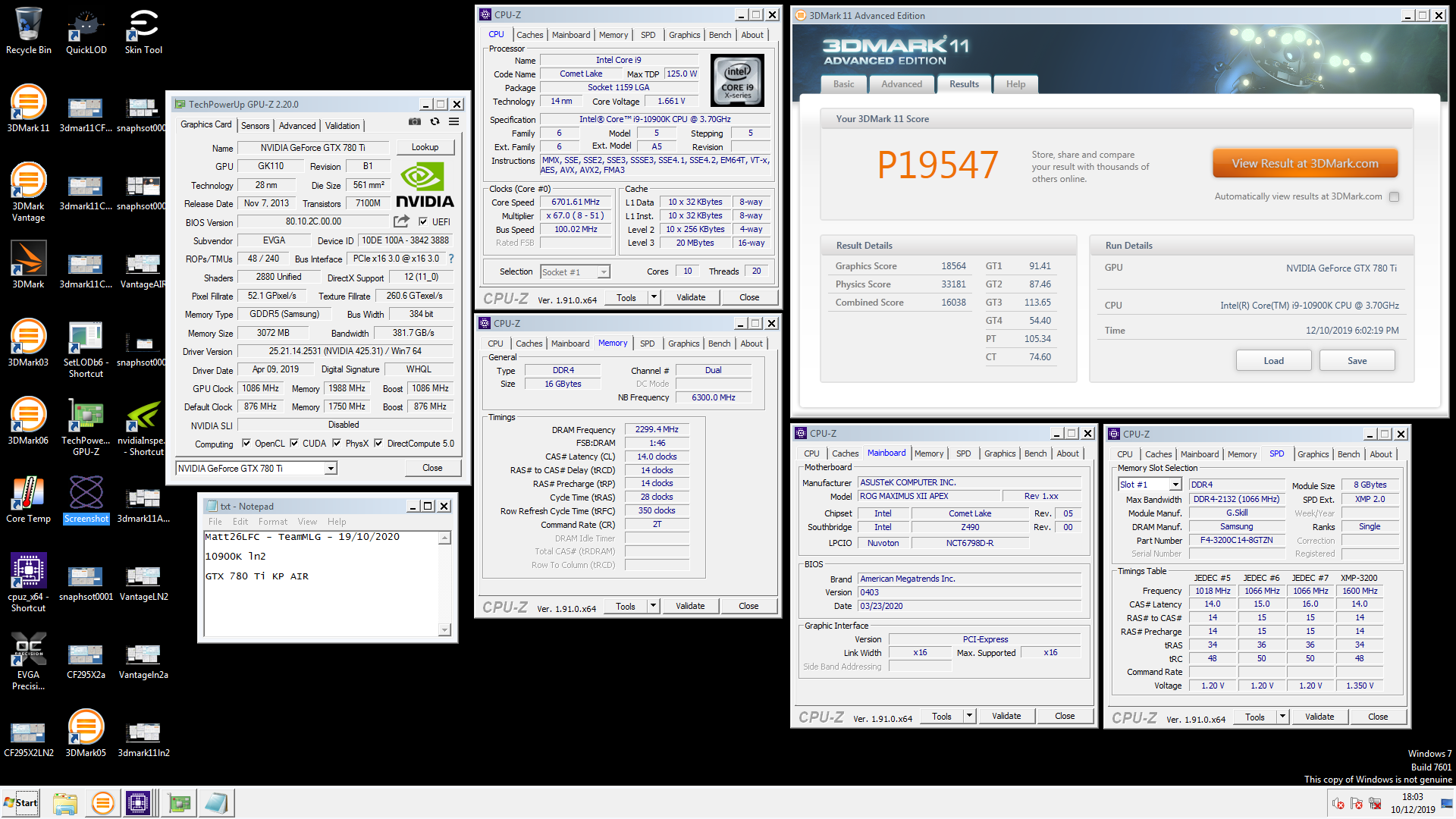The image size is (1456, 819).
Task: Expand the Slot #1 memory slot dropdown
Action: (1175, 485)
